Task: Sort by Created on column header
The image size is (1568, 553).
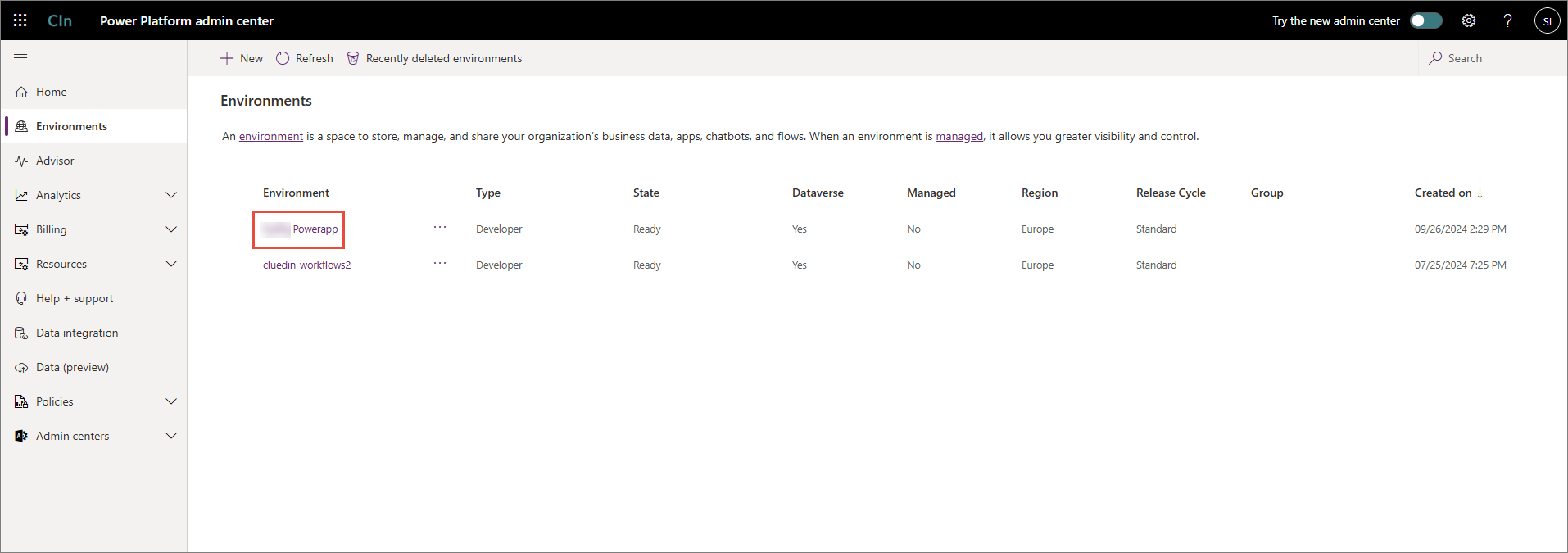Action: 1448,193
